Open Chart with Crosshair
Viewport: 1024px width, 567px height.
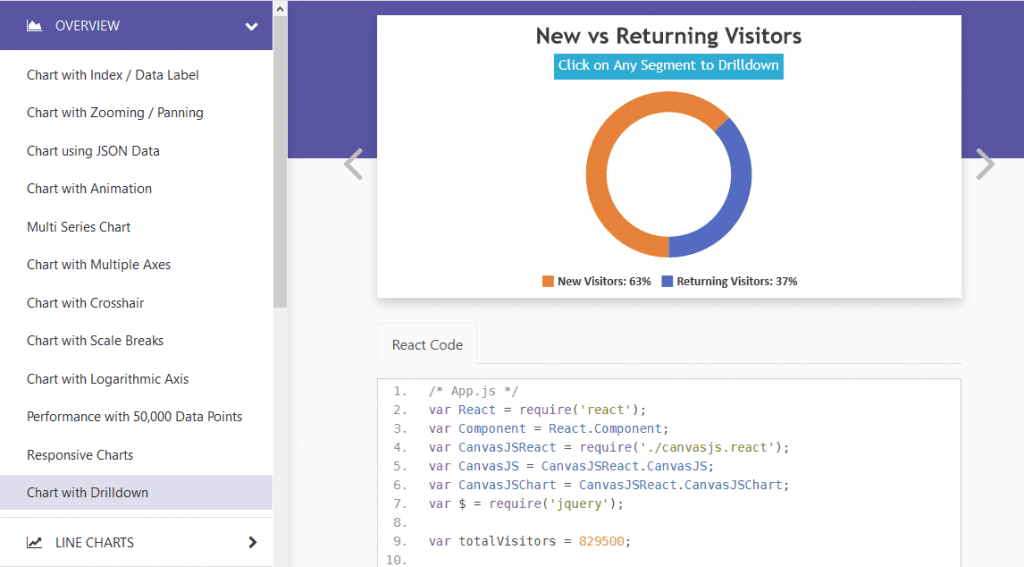85,303
